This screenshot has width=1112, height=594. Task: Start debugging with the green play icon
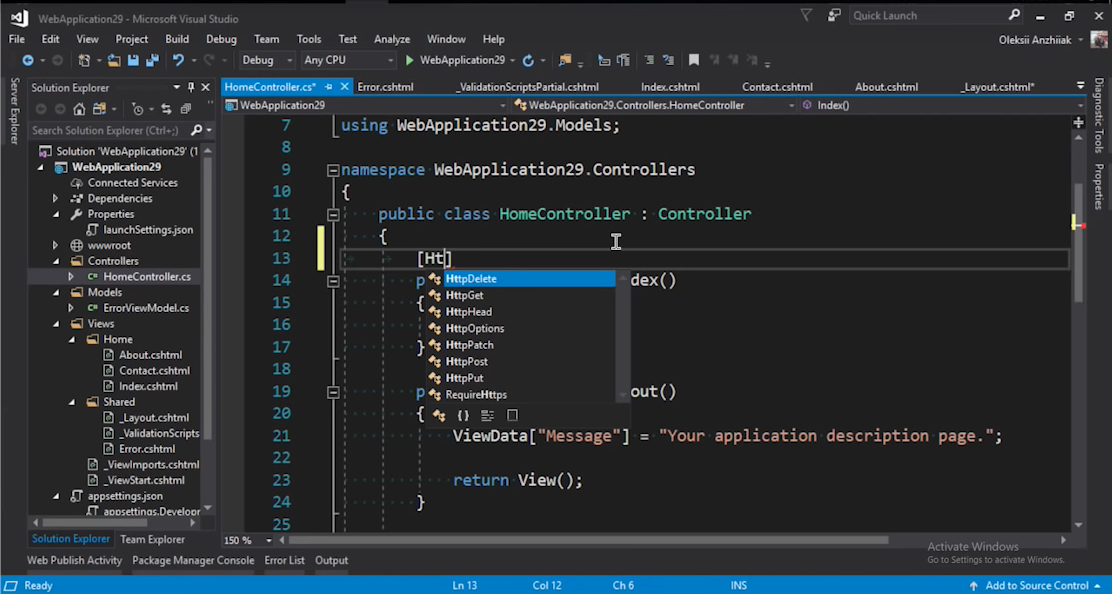(409, 60)
